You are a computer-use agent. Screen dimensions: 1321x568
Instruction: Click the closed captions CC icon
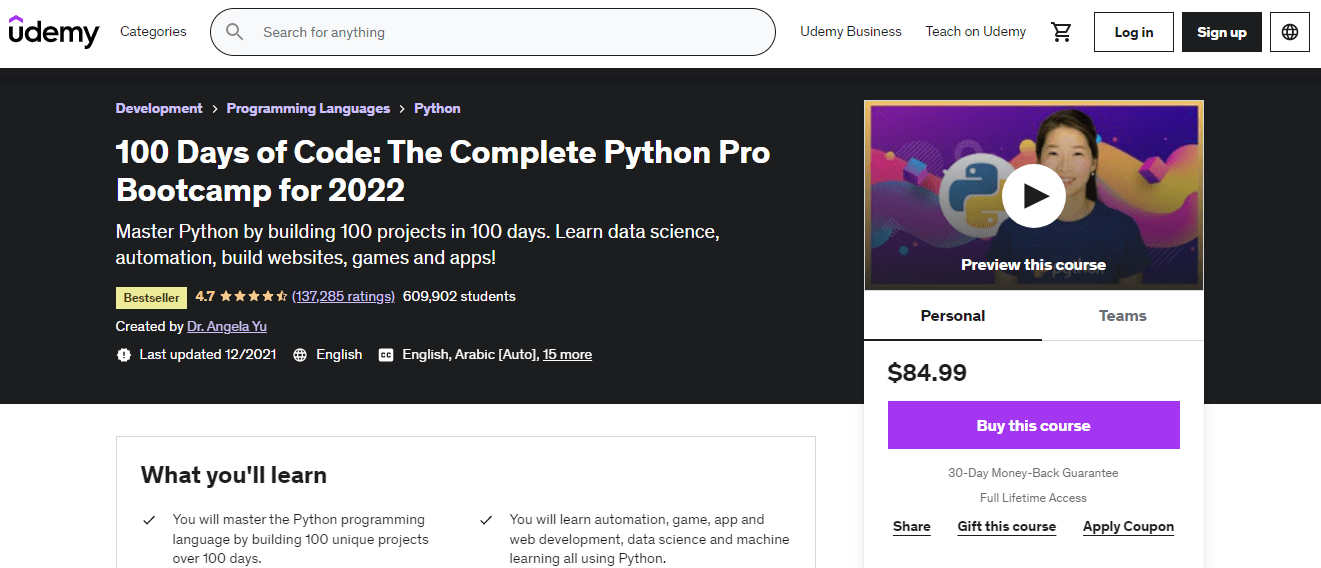tap(385, 355)
